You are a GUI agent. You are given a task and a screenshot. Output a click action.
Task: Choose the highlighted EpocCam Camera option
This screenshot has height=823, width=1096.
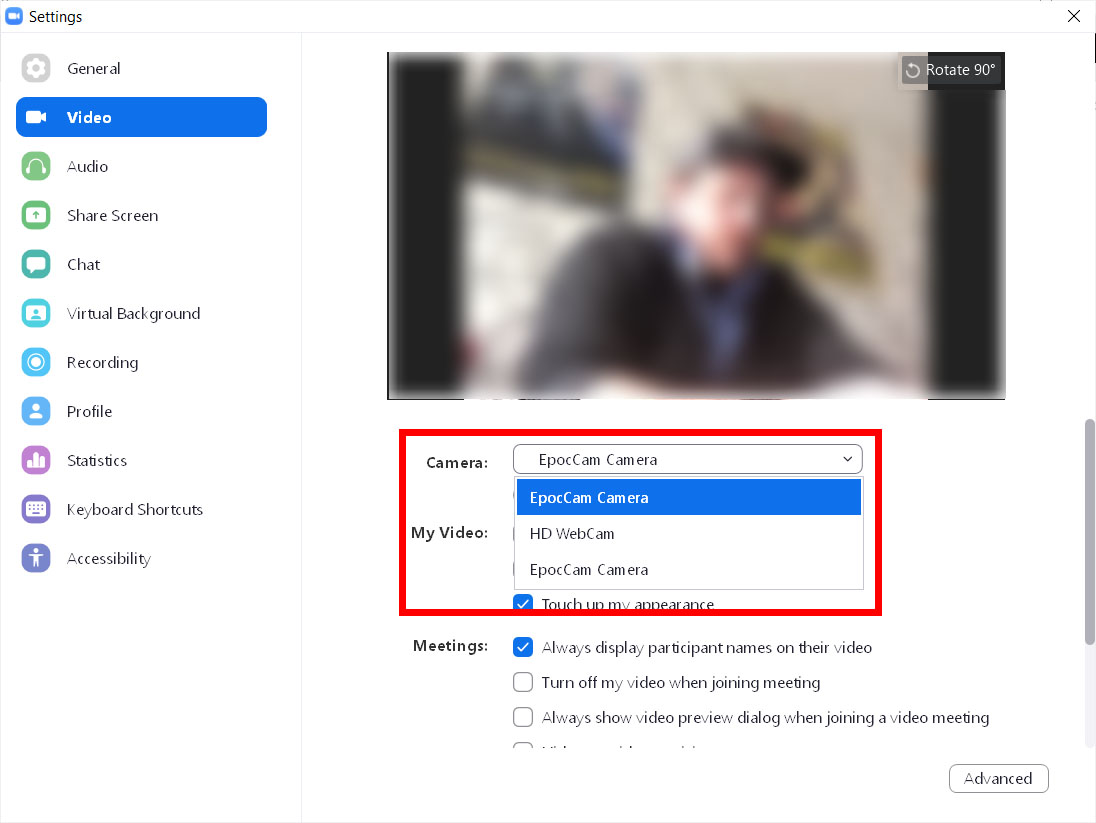tap(688, 497)
